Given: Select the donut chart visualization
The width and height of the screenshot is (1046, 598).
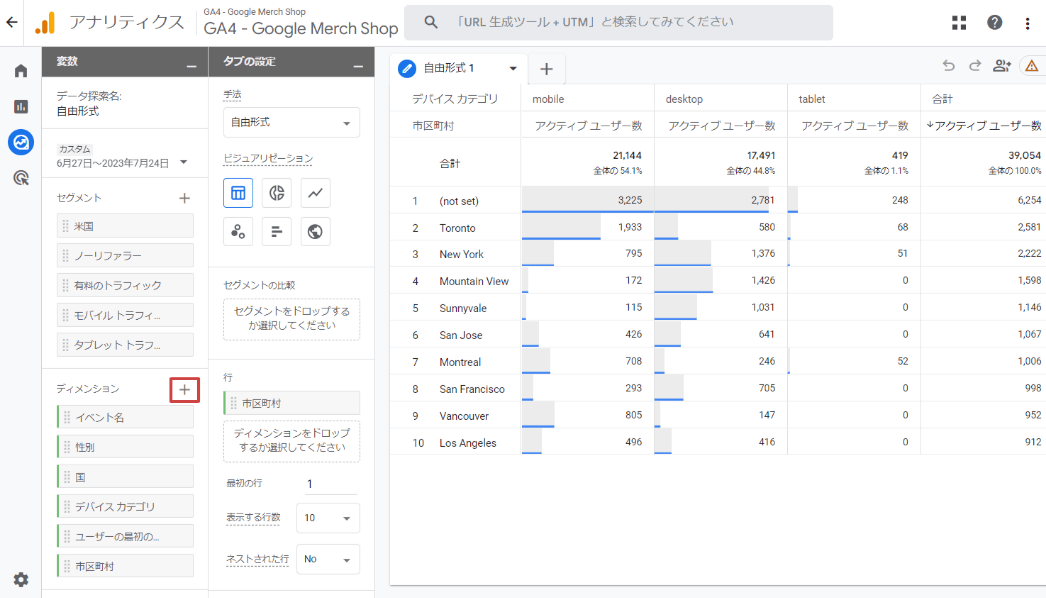Looking at the screenshot, I should point(277,193).
